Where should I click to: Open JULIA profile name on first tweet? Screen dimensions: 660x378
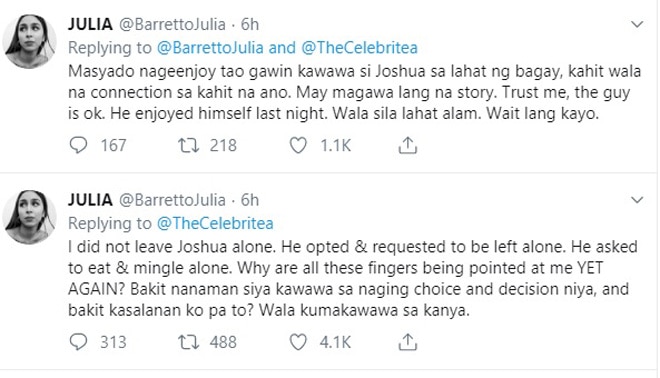(x=90, y=24)
